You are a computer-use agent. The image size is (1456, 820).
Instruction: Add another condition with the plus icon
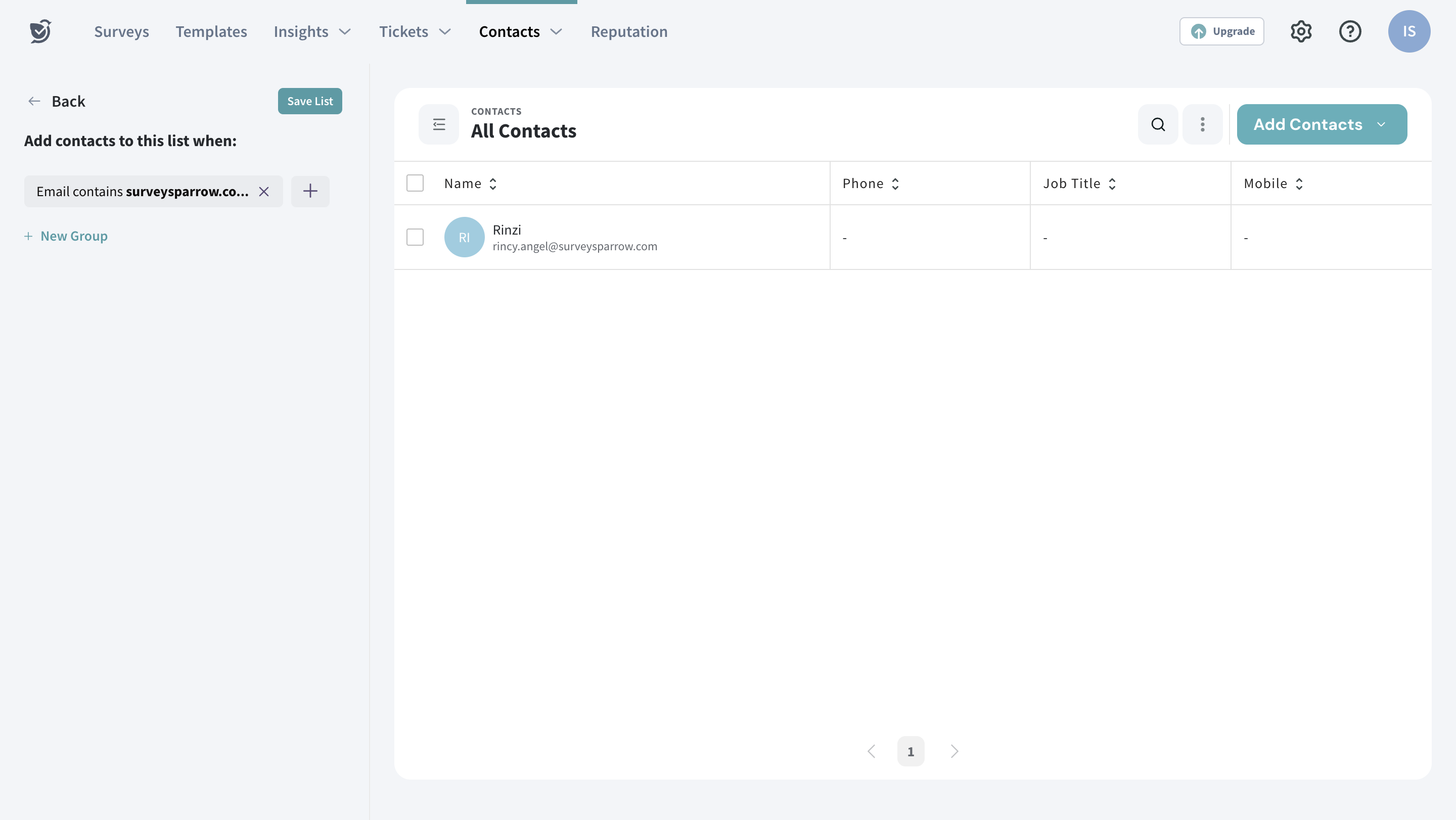[x=310, y=192]
